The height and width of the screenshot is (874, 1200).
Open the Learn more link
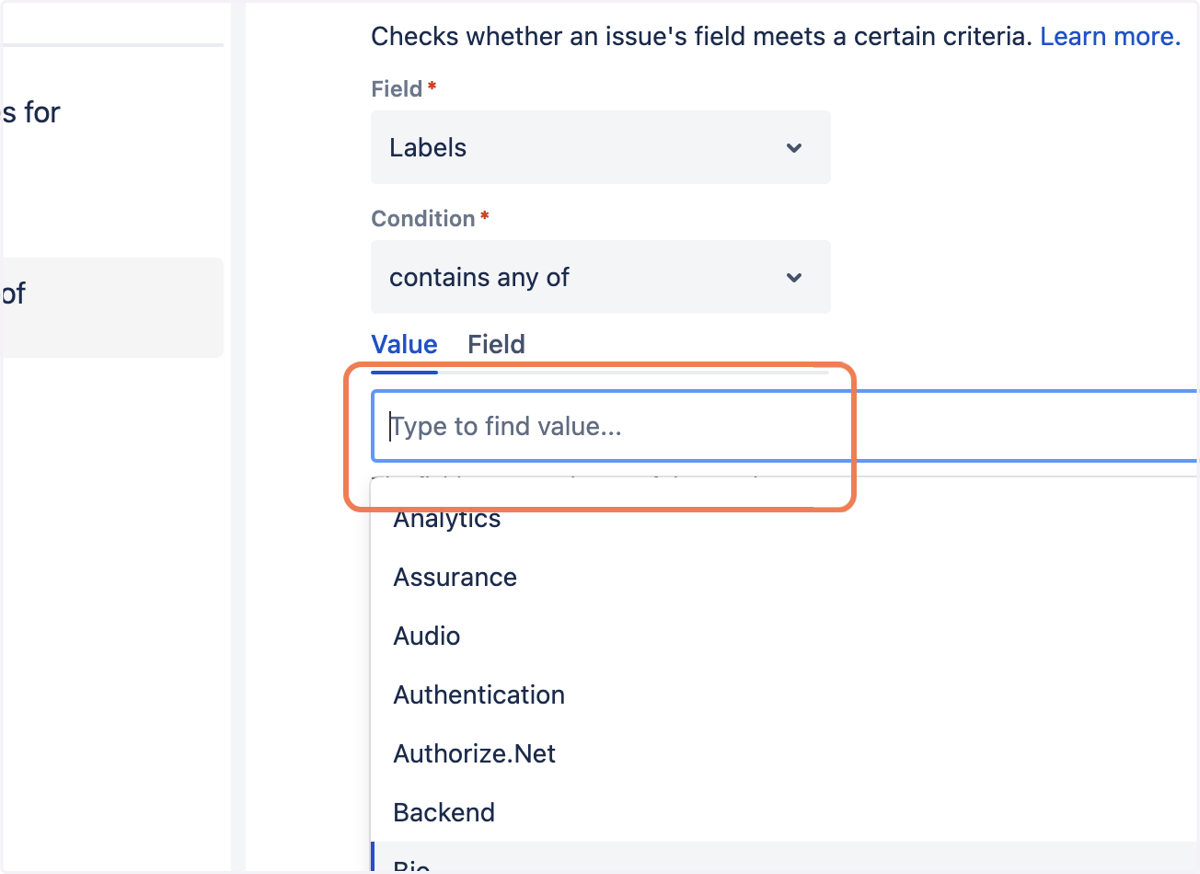[1110, 37]
